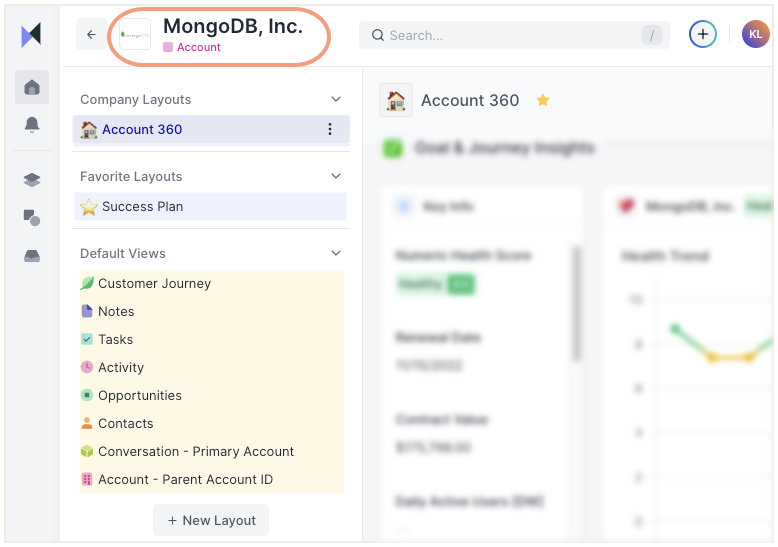Open Conversation - Primary Account view
778x547 pixels.
(211, 452)
